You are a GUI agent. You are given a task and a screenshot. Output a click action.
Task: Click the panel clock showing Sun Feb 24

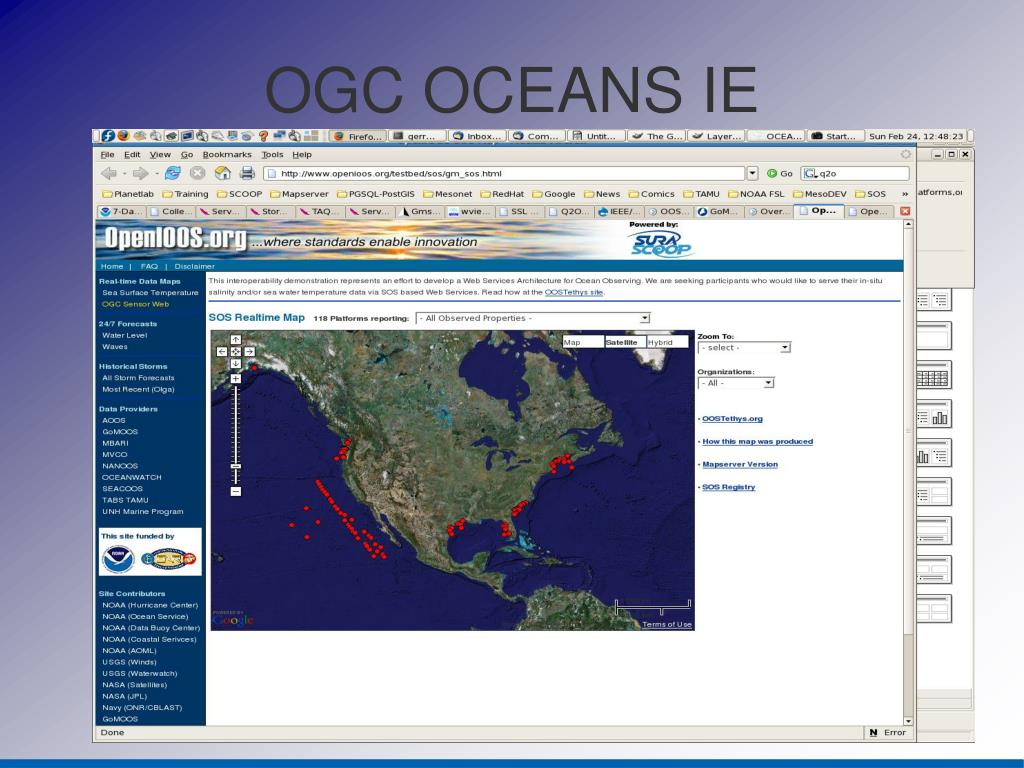(916, 136)
